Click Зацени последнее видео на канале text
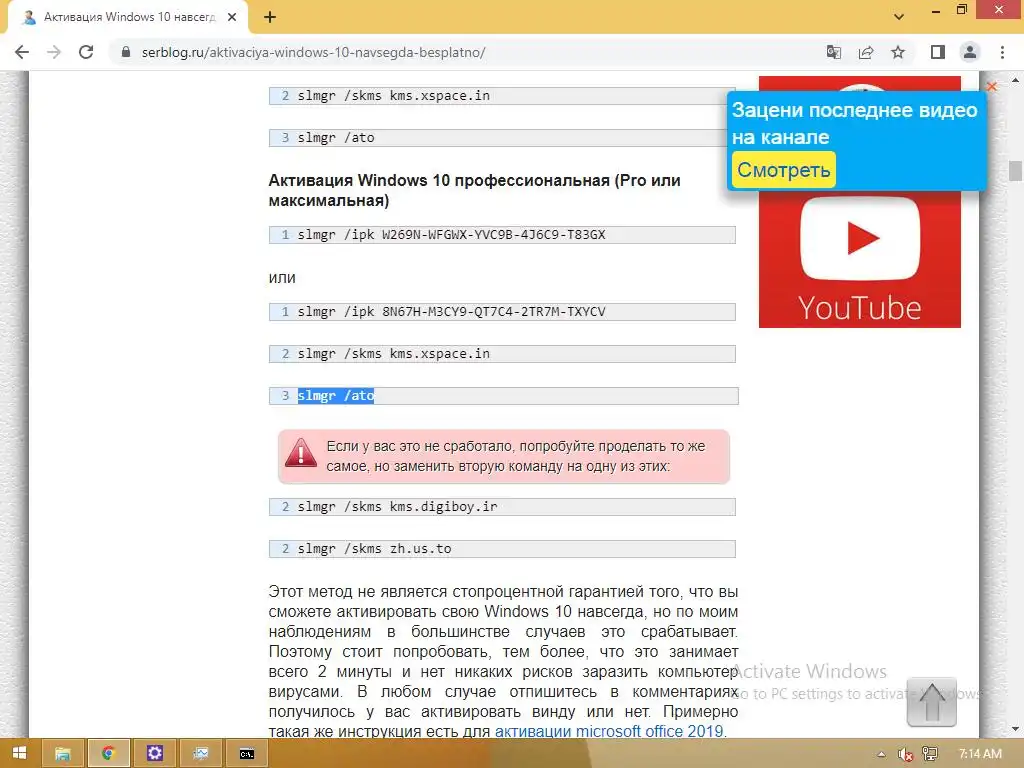This screenshot has height=768, width=1024. coord(854,123)
